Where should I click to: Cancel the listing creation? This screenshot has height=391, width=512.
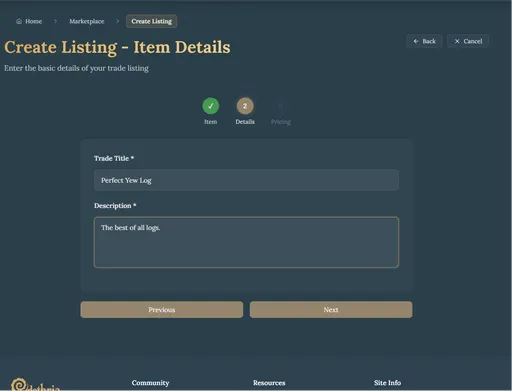pyautogui.click(x=468, y=41)
